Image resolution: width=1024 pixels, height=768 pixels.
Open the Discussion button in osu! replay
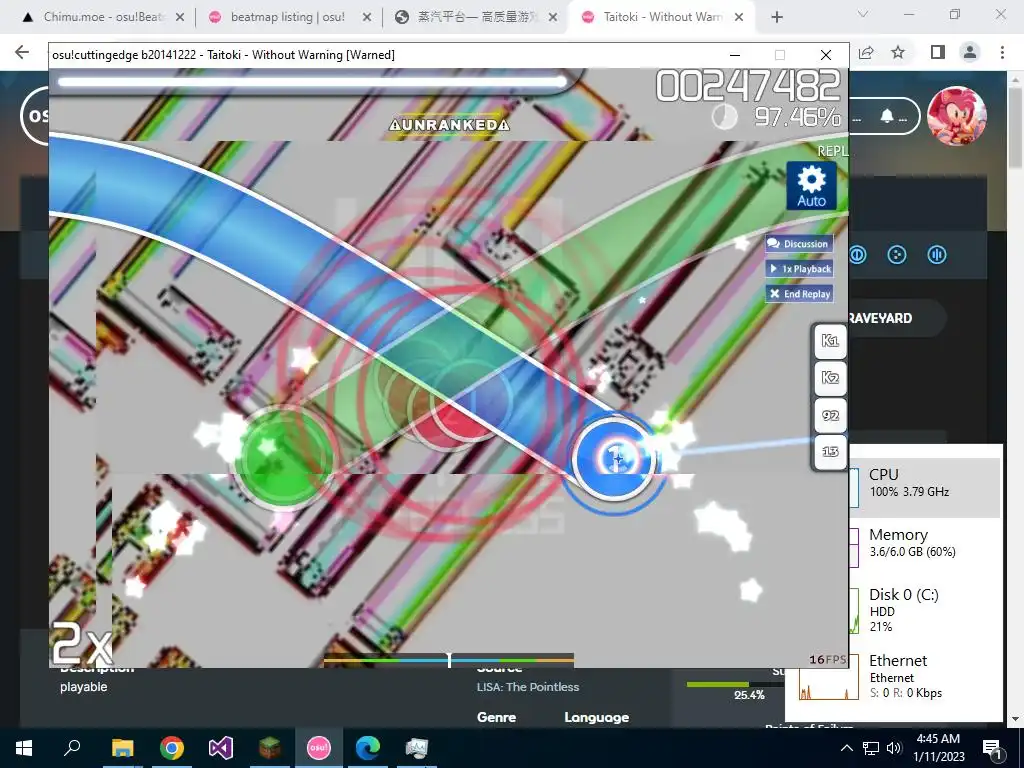799,244
